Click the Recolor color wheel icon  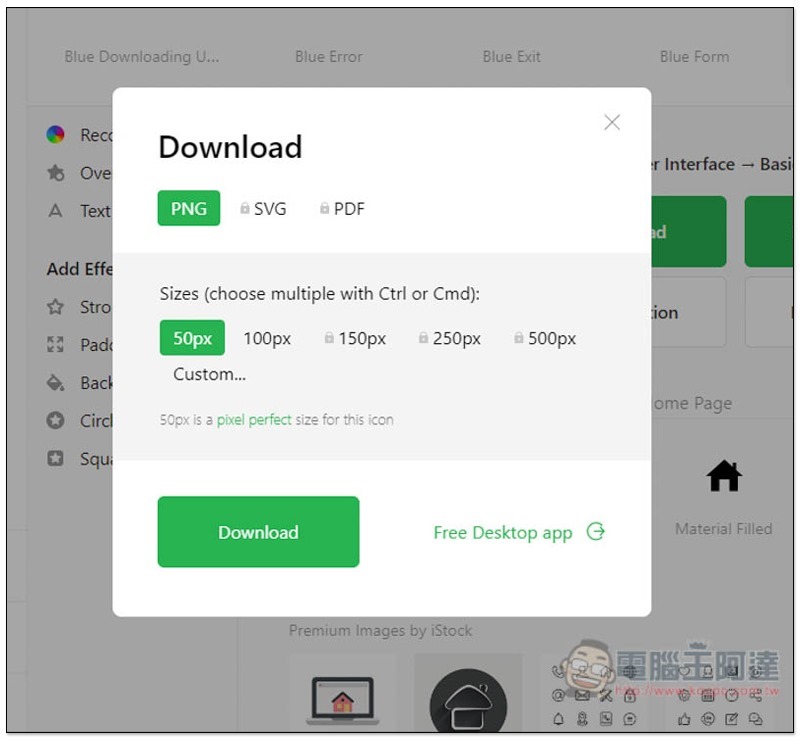[x=55, y=135]
